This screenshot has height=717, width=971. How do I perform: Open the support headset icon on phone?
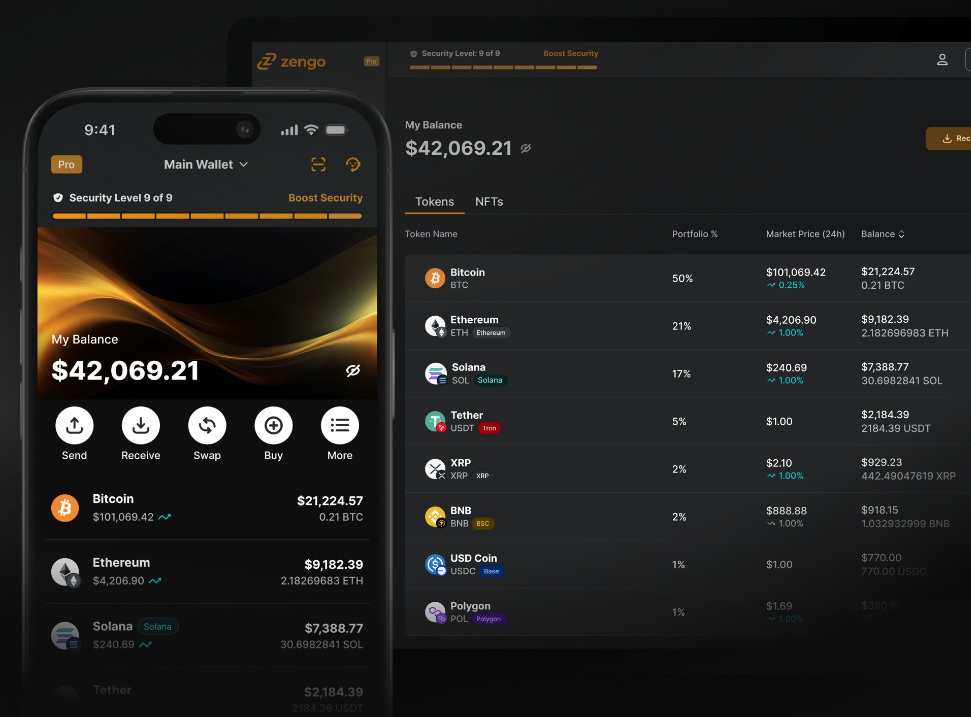pyautogui.click(x=353, y=164)
